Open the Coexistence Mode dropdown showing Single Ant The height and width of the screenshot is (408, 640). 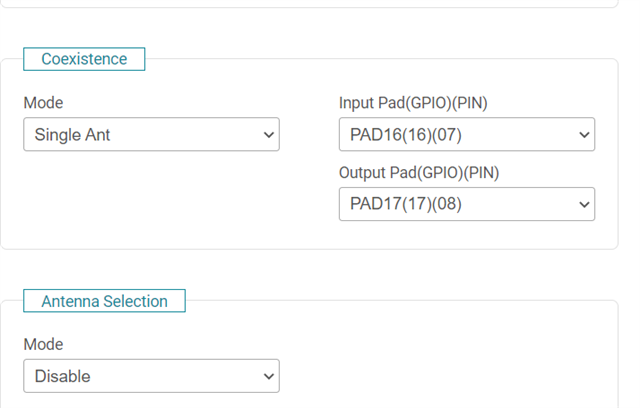point(150,134)
